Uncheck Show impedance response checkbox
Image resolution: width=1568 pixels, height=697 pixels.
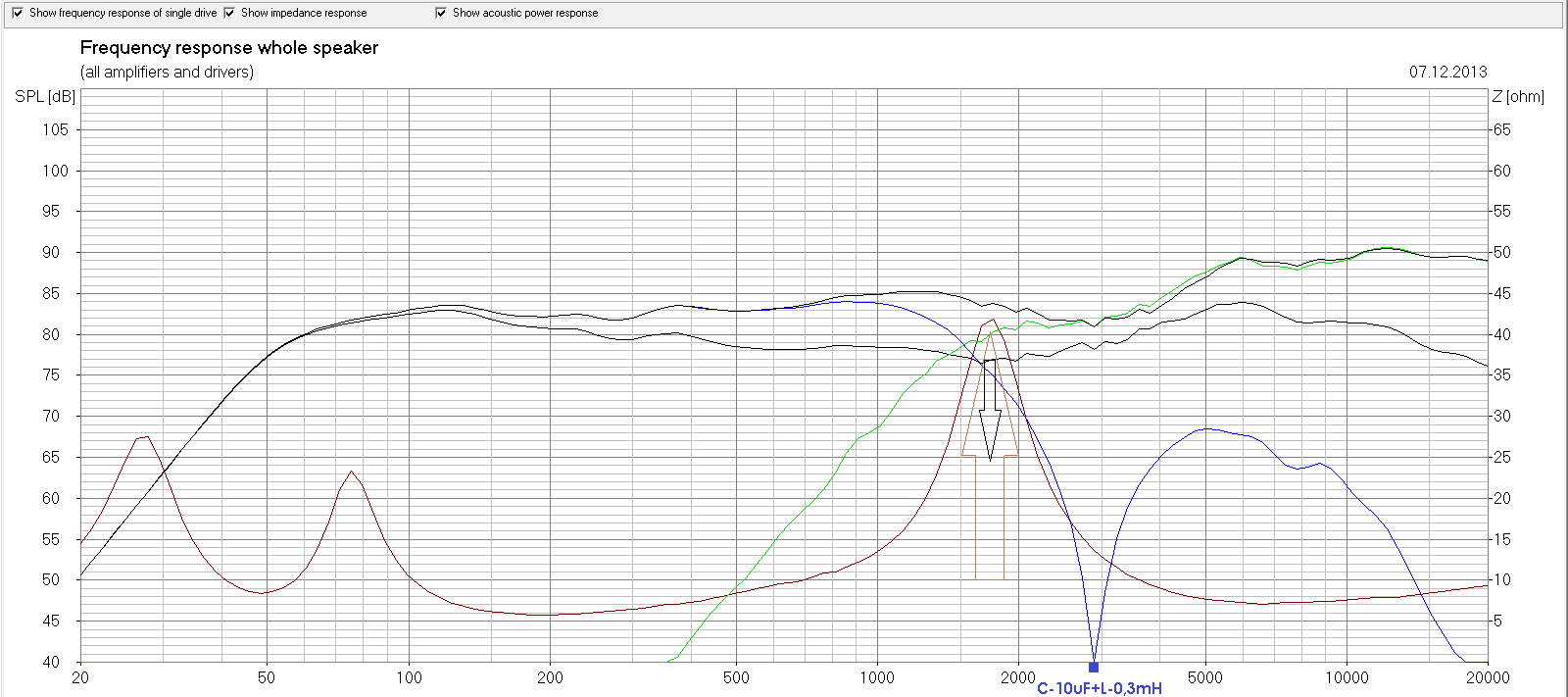229,13
